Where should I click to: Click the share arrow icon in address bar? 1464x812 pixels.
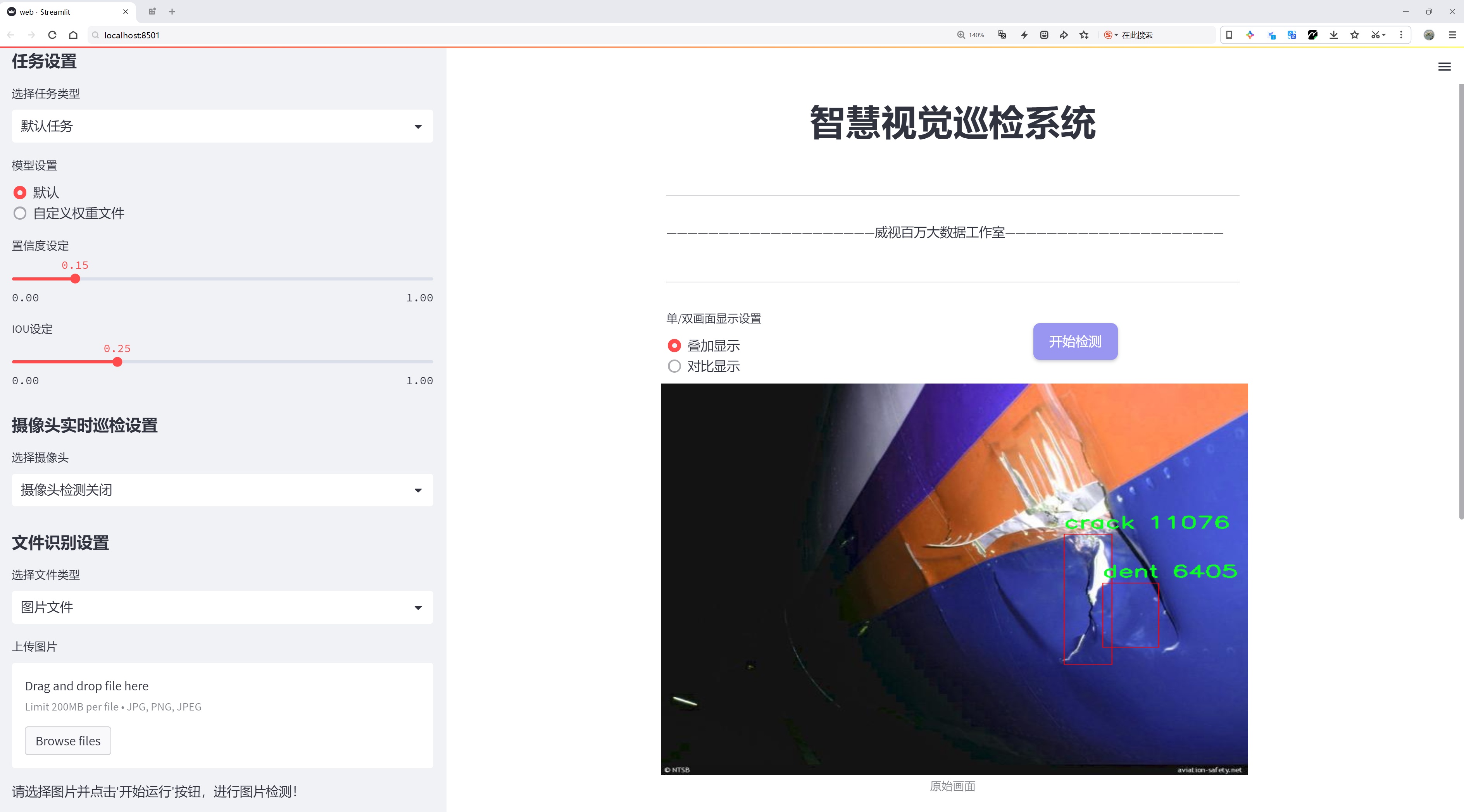click(x=1064, y=34)
